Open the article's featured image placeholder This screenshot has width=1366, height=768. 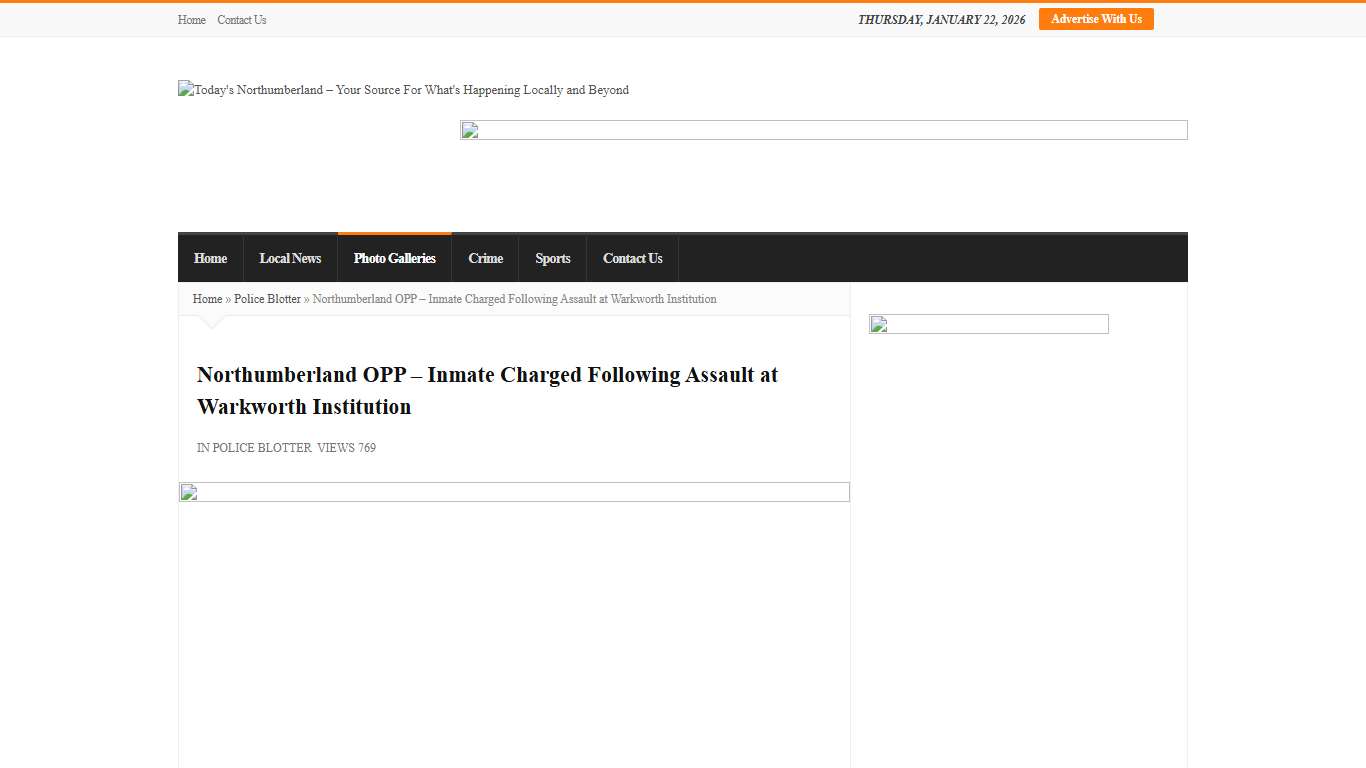514,492
